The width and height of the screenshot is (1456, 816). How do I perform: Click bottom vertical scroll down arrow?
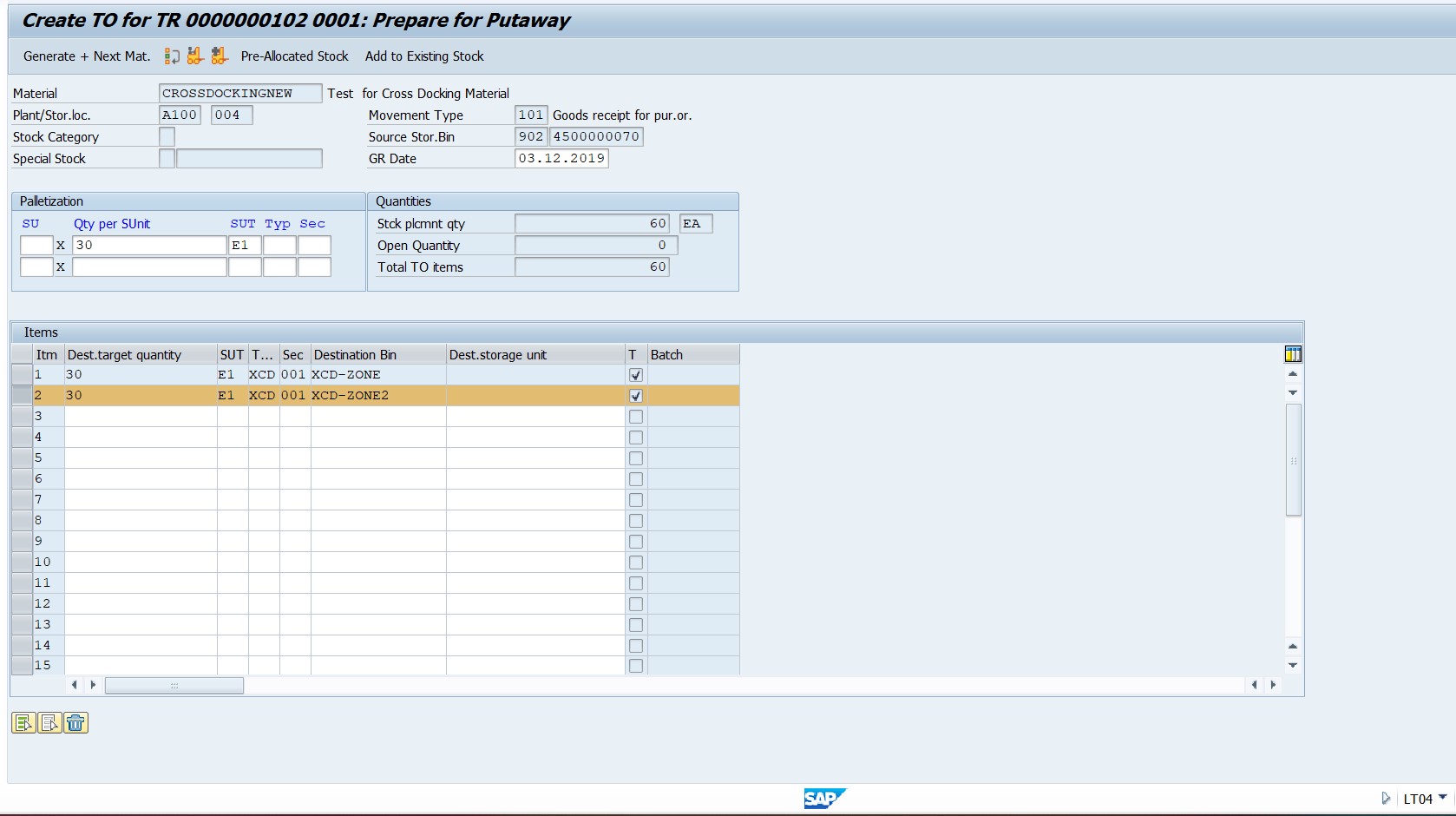pos(1293,665)
